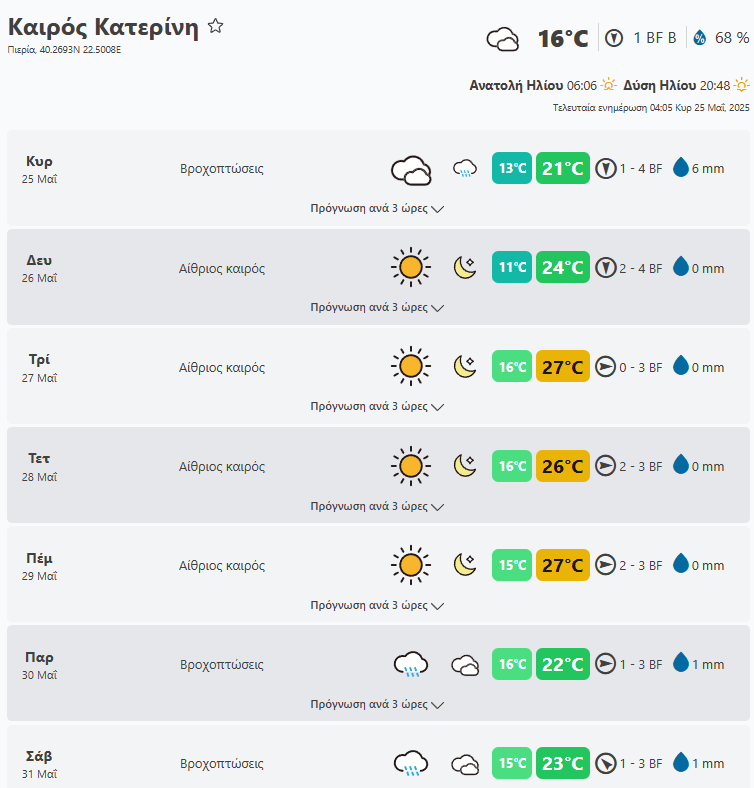
Task: Expand 3-hour forecast for Wednesday 28 Μαΐ
Action: pos(377,506)
